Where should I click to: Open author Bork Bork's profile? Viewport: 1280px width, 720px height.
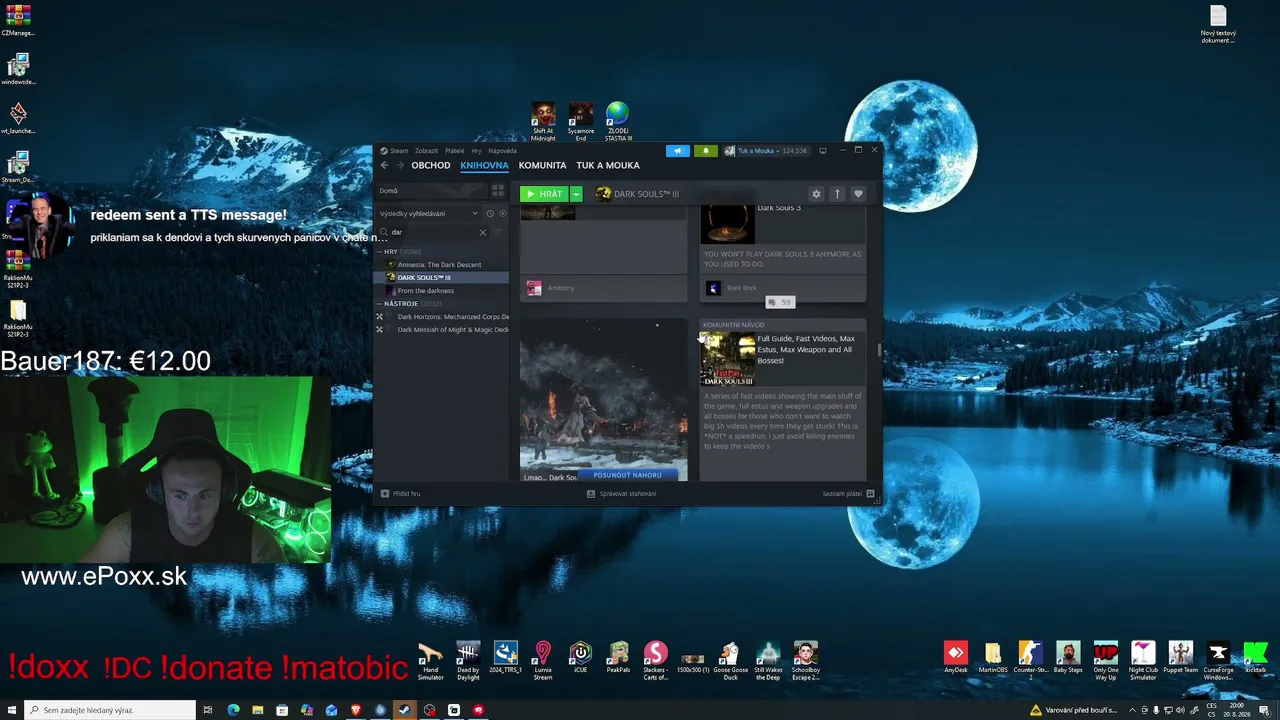pyautogui.click(x=742, y=288)
